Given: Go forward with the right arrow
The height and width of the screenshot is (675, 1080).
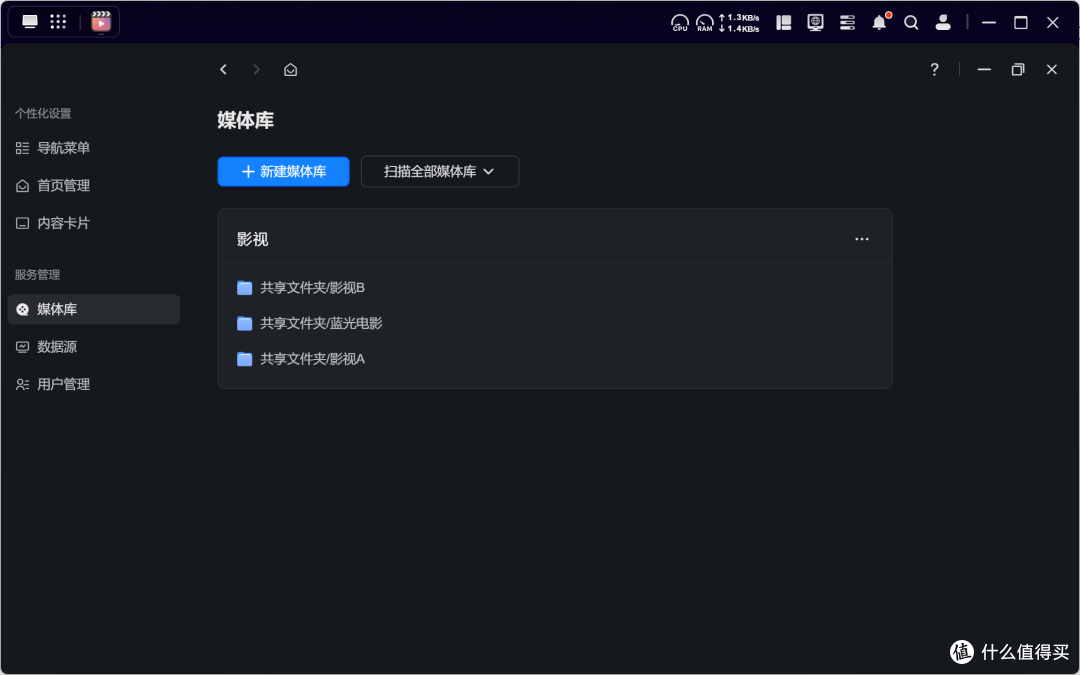Looking at the screenshot, I should click(x=256, y=70).
